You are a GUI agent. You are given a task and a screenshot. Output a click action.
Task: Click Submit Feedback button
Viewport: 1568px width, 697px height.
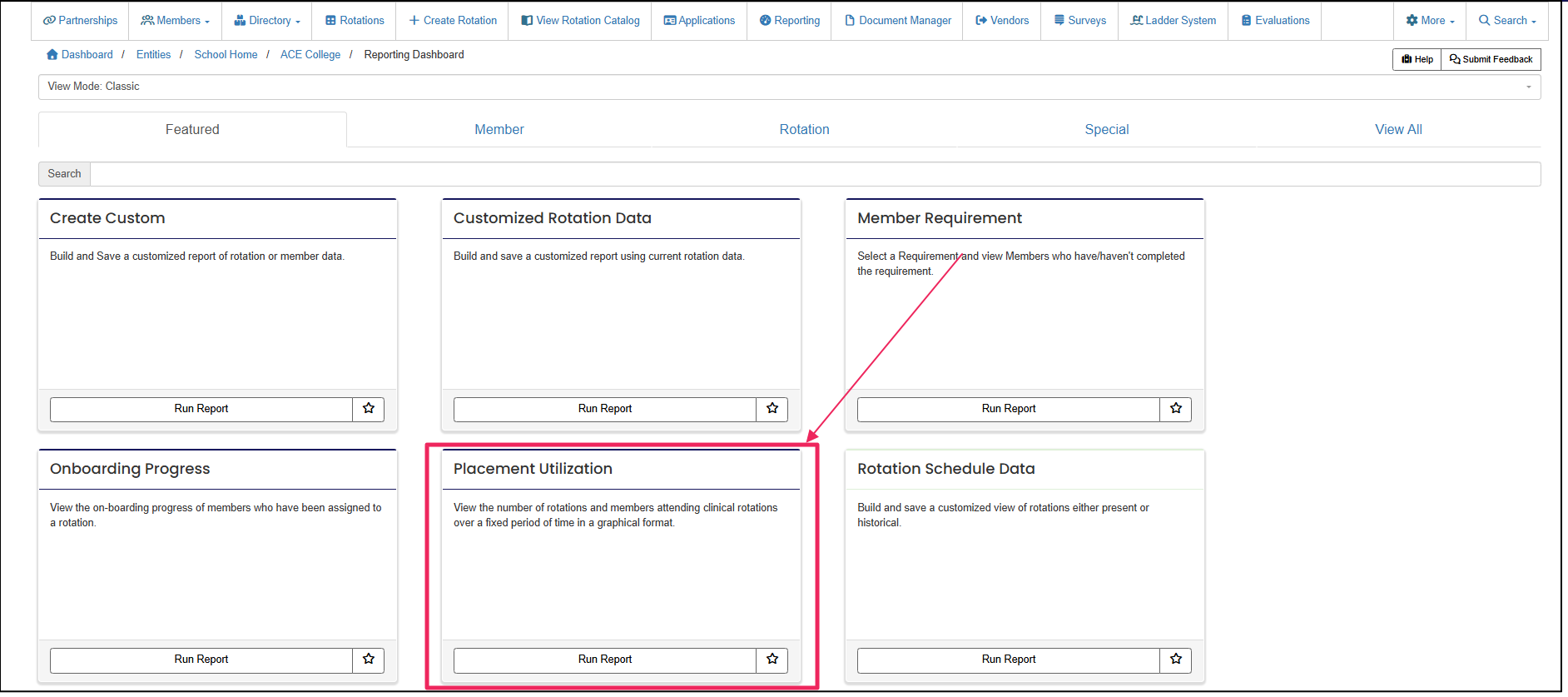point(1491,59)
